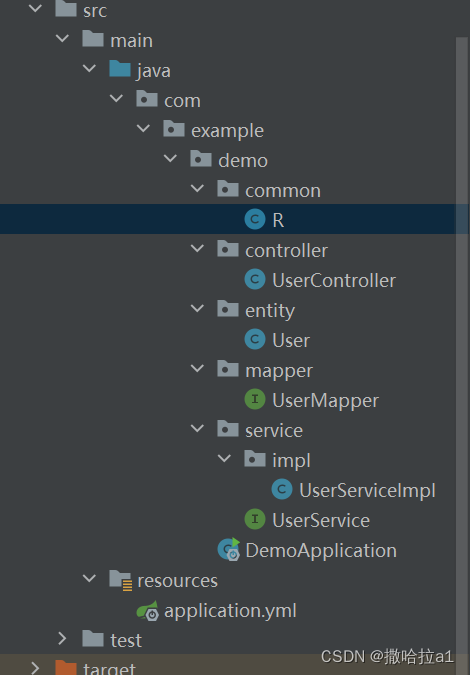The width and height of the screenshot is (470, 675).
Task: Collapse the main folder chevron
Action: [x=62, y=38]
